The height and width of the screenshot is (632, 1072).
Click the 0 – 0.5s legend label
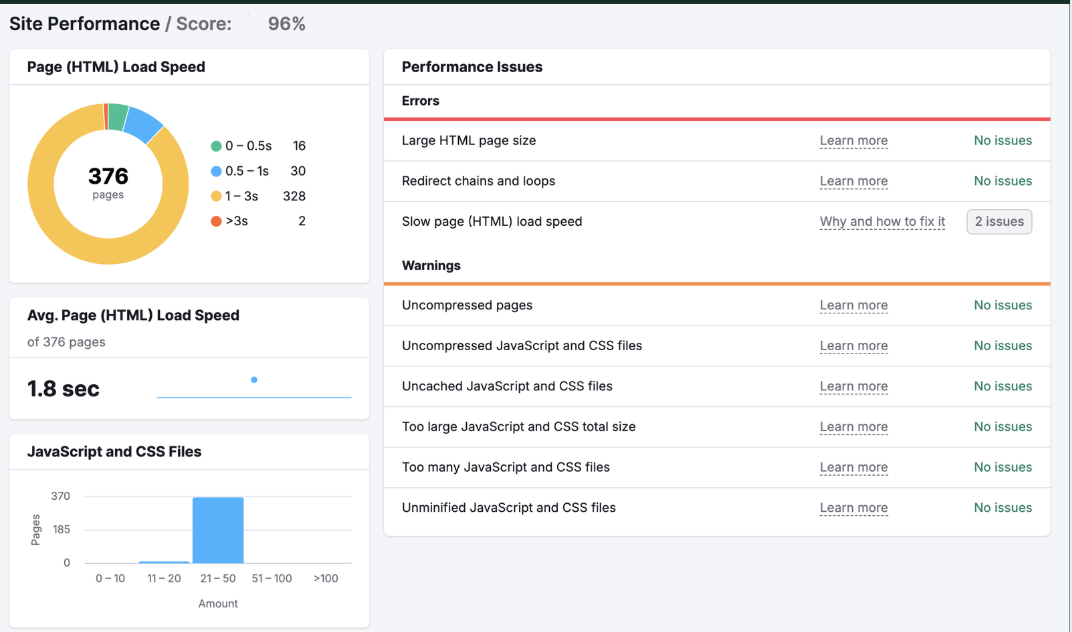(x=248, y=146)
